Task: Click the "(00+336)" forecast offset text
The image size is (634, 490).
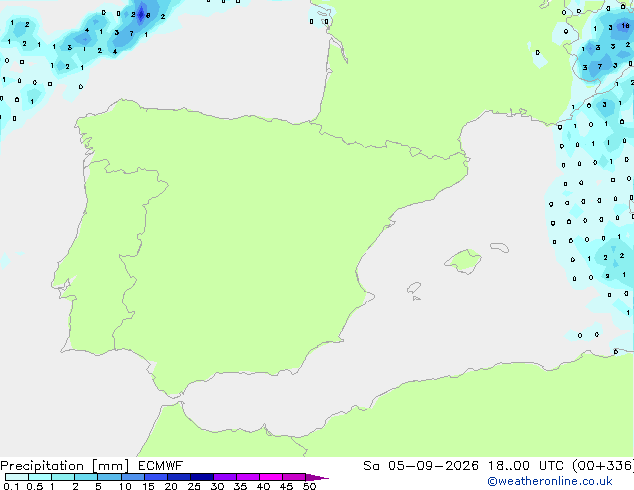Action: 603,466
